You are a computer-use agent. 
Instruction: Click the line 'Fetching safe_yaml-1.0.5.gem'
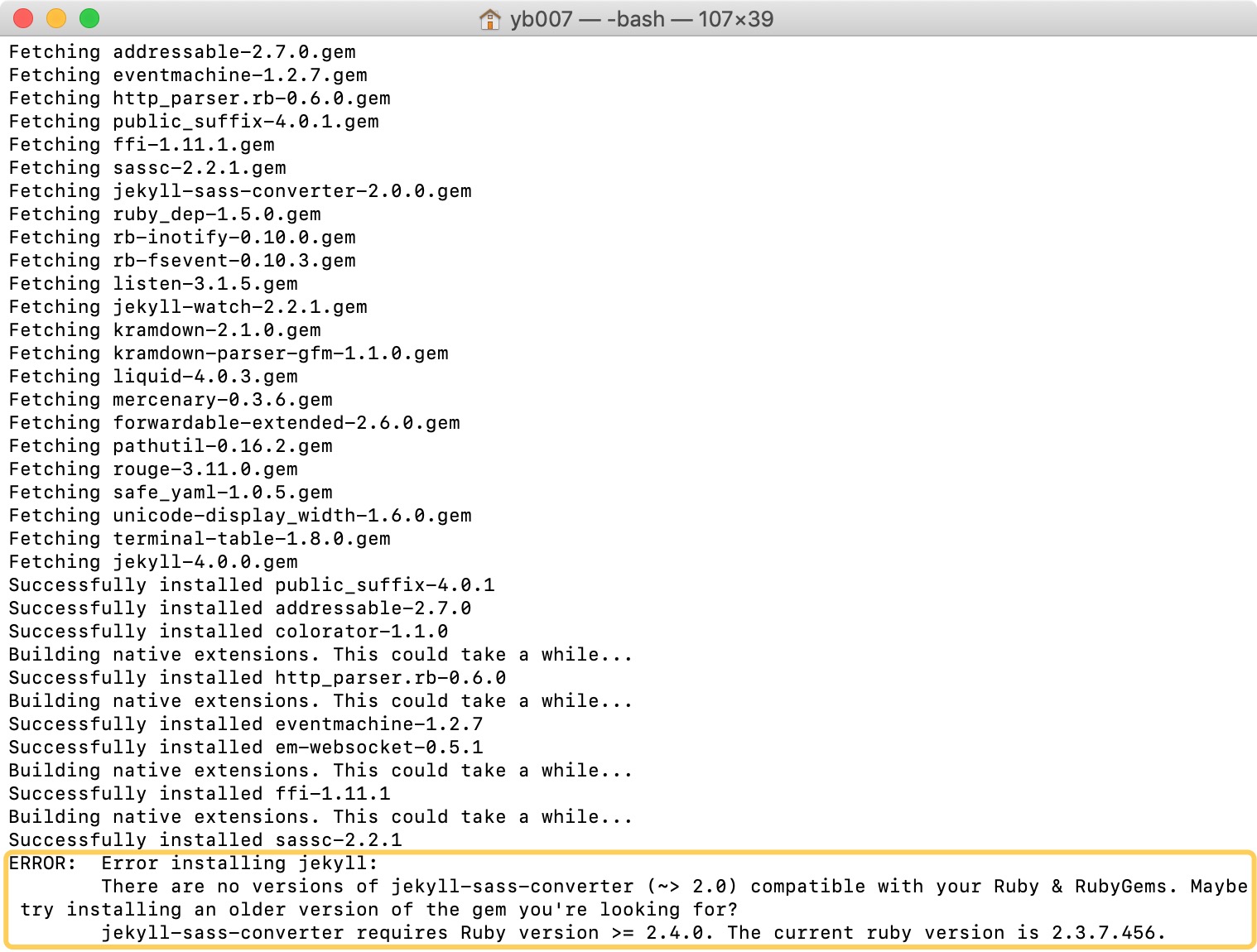tap(171, 493)
